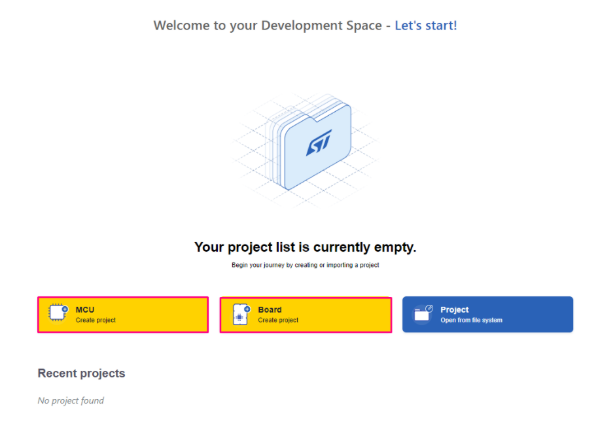Viewport: 612px width, 438px height.
Task: Click the MCU chip icon
Action: [x=58, y=312]
